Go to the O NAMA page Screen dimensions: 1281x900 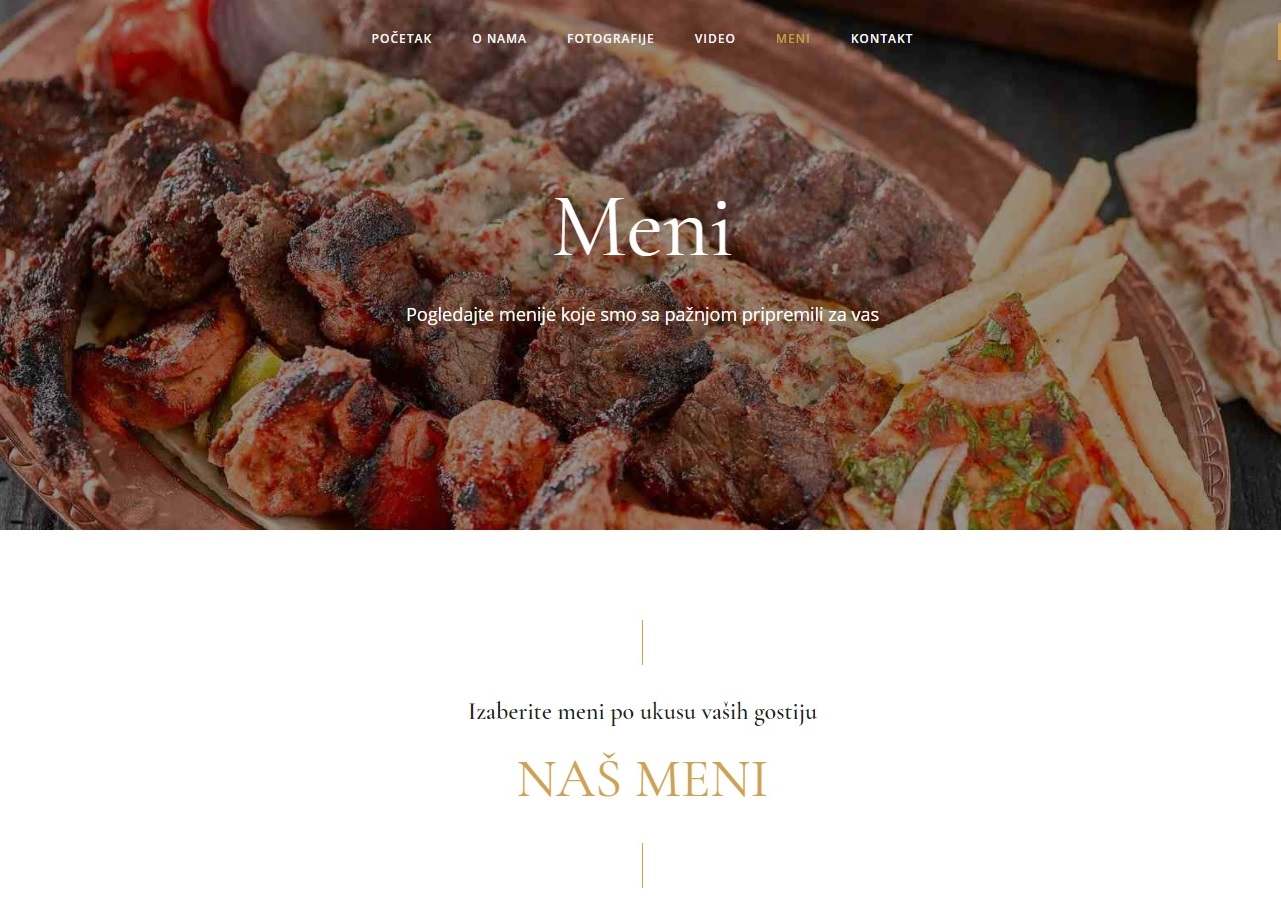[x=499, y=39]
